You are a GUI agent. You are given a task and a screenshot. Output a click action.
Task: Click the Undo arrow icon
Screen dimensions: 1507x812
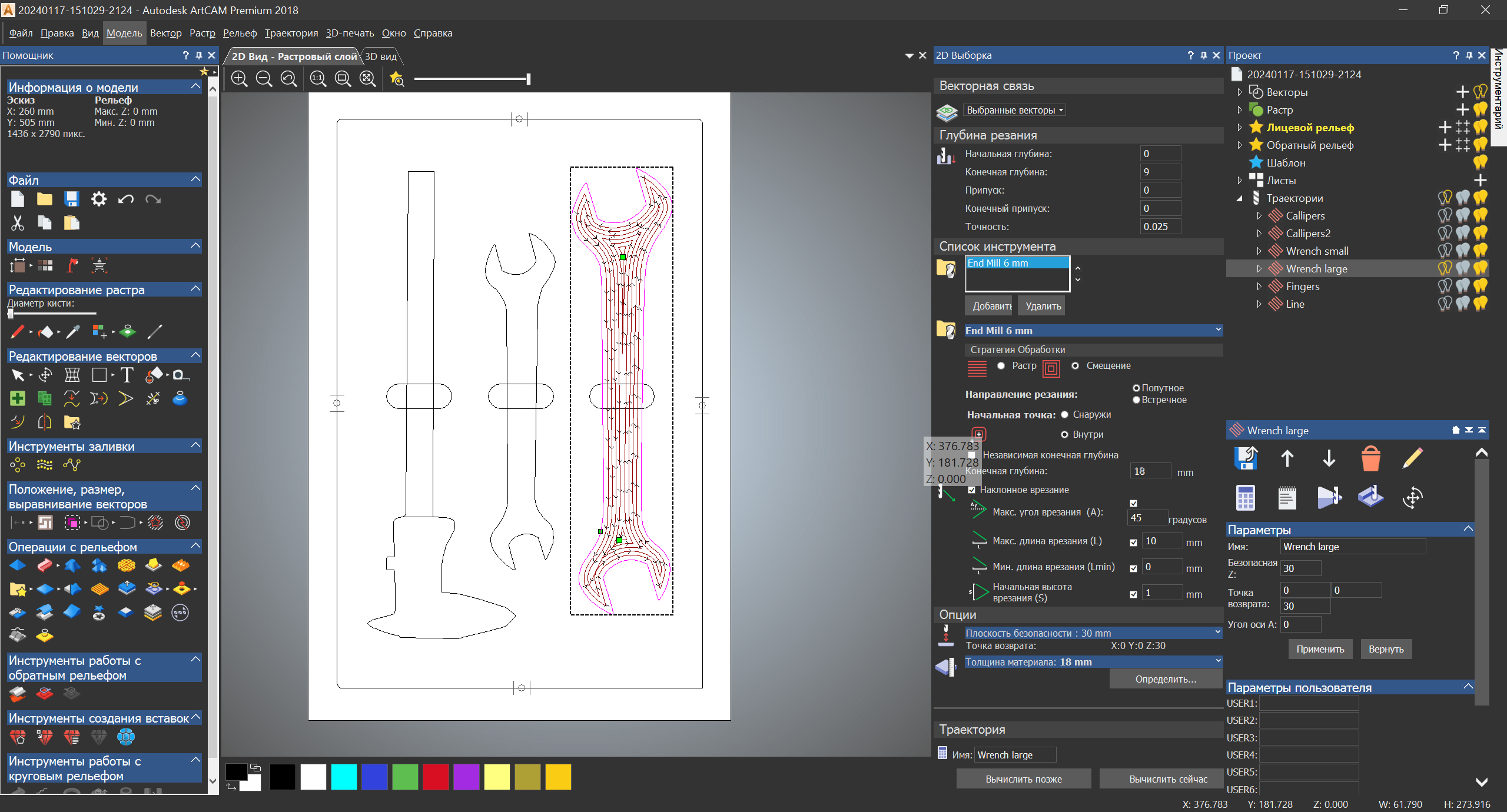125,199
